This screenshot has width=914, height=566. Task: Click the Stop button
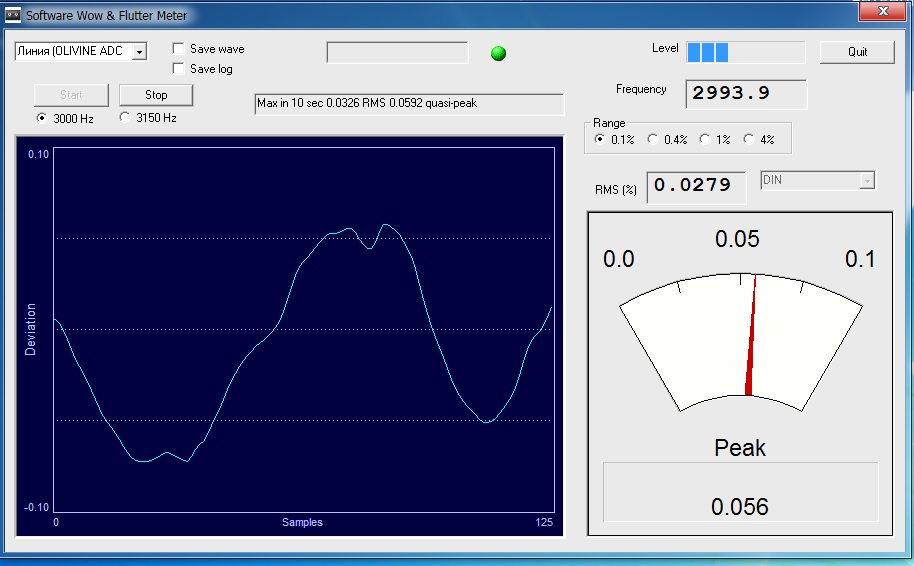tap(156, 95)
